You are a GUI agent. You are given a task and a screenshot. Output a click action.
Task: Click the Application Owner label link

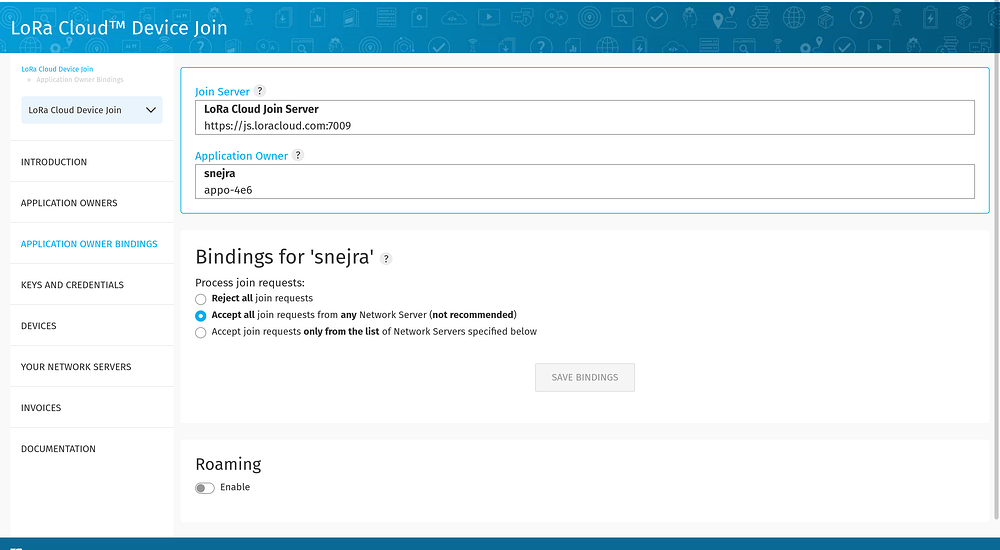[241, 156]
